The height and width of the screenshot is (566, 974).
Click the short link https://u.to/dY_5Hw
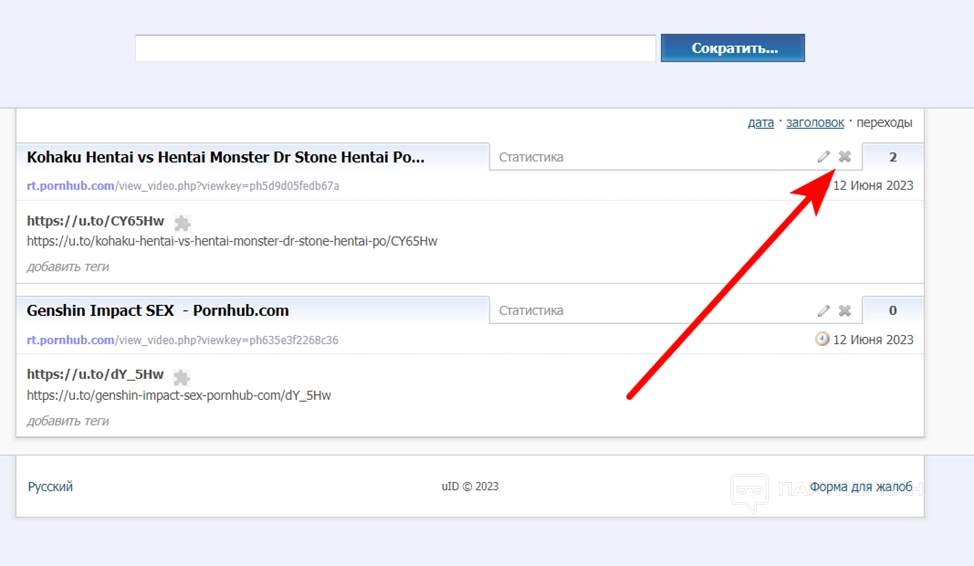95,375
